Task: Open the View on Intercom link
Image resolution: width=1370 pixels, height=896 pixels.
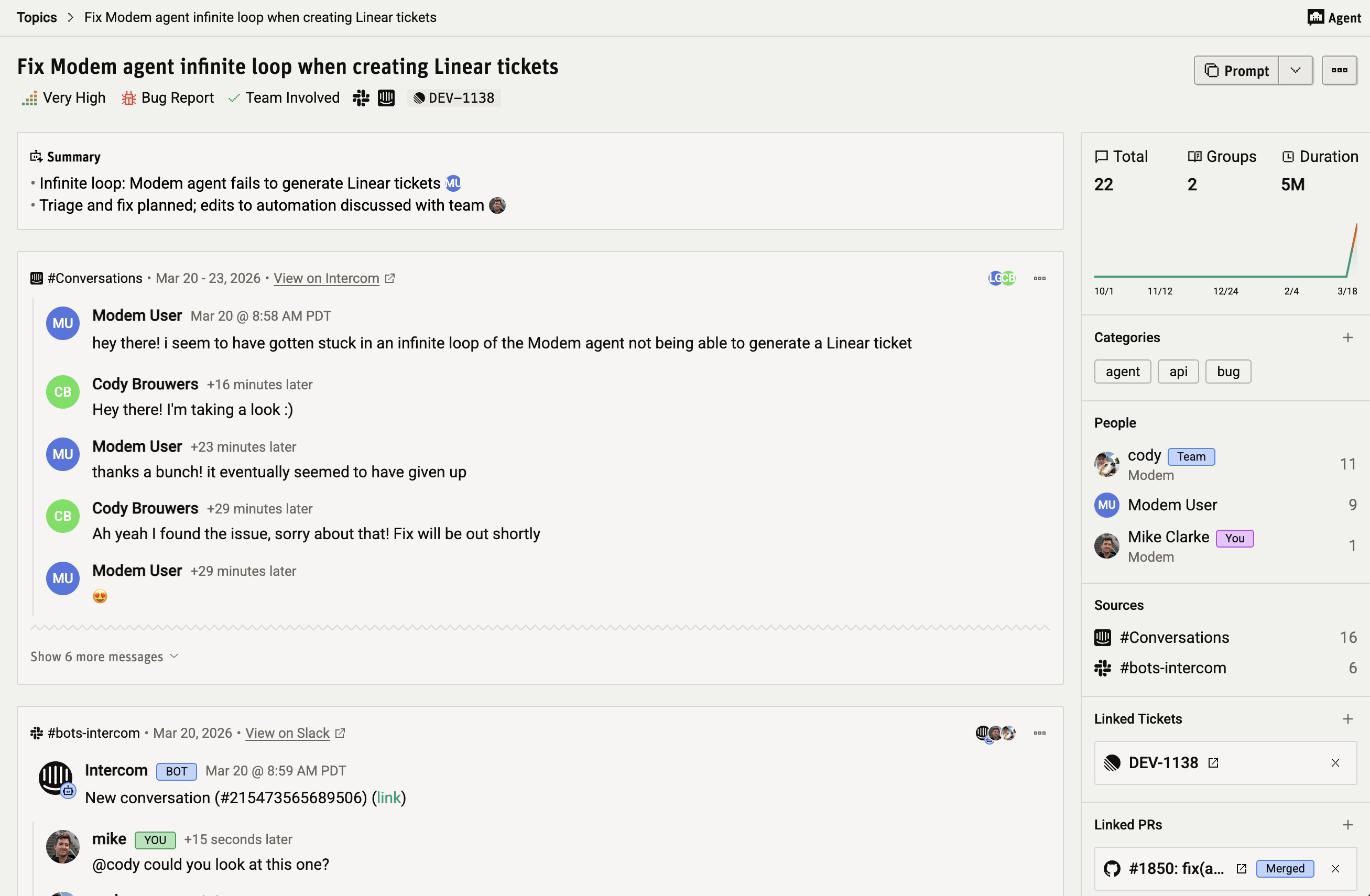Action: 326,278
